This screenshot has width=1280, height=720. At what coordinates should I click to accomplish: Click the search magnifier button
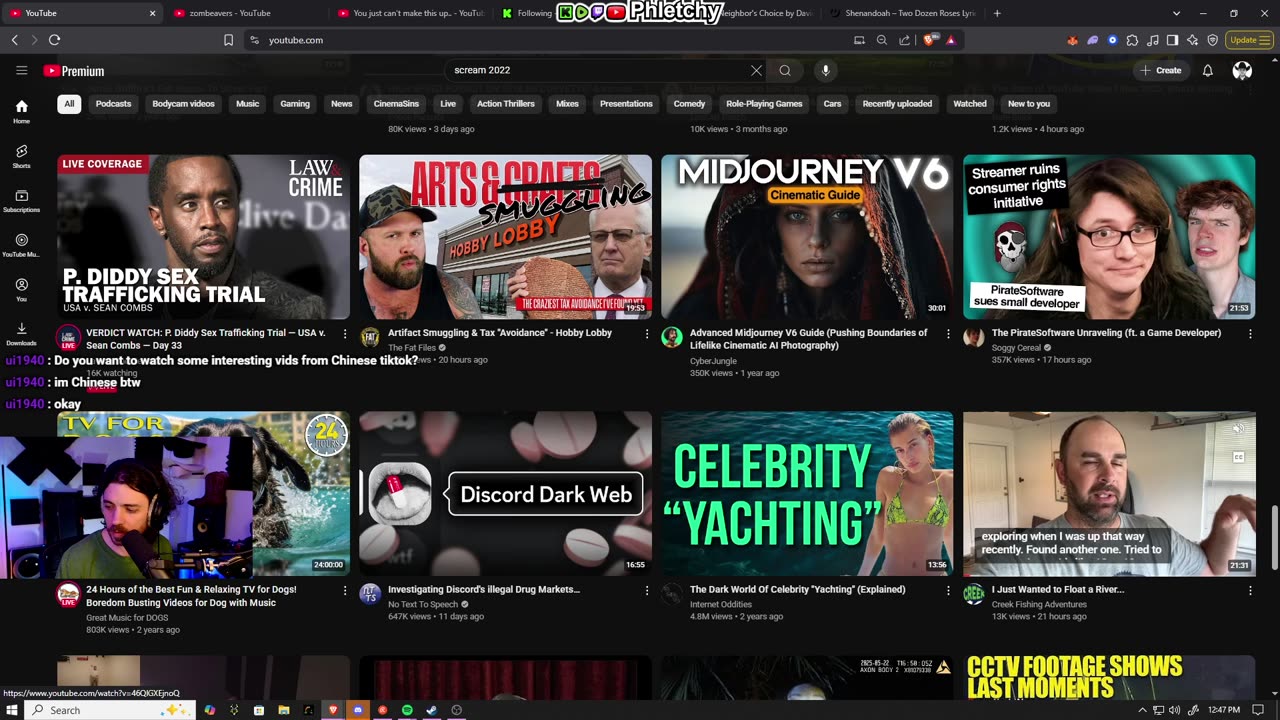tap(785, 70)
